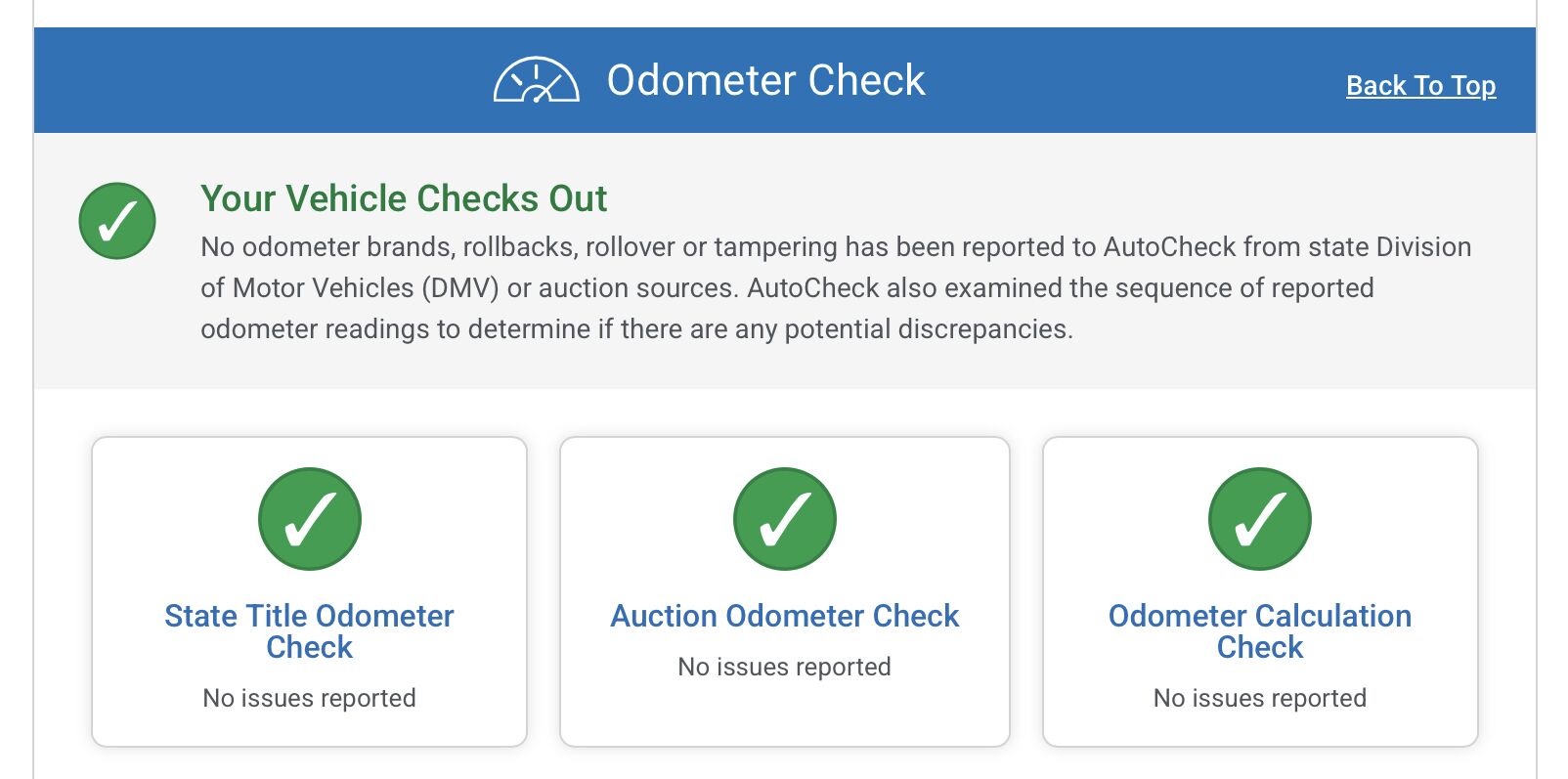Select the Odometer Calculation Check heading
The width and height of the screenshot is (1568, 779).
point(1259,630)
